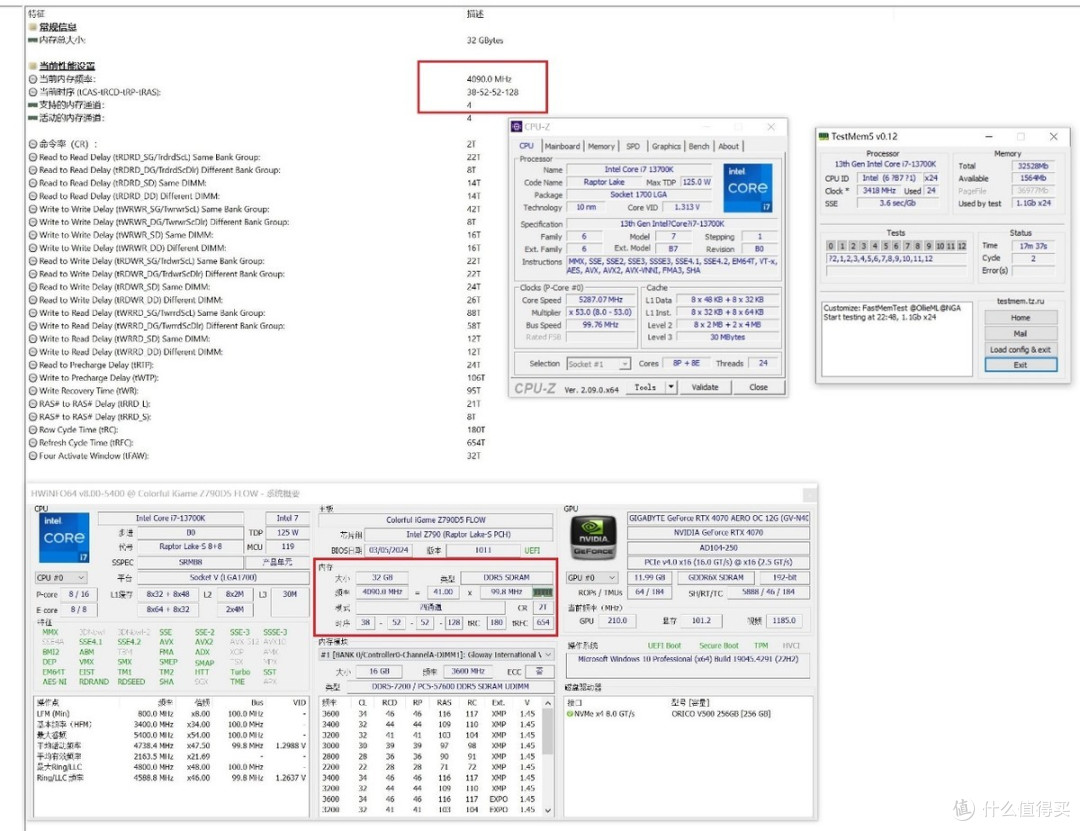This screenshot has width=1080, height=831.
Task: Click the LFM (Min) row in HWiNFO clock table
Action: (171, 714)
